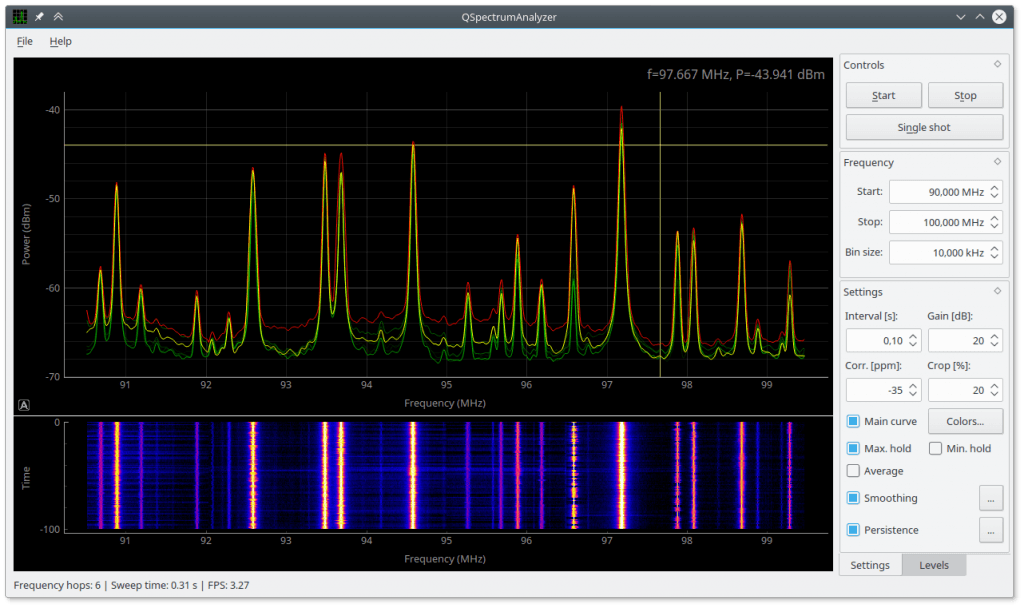Open Smoothing options with the ellipsis button
The image size is (1024, 608).
click(989, 498)
